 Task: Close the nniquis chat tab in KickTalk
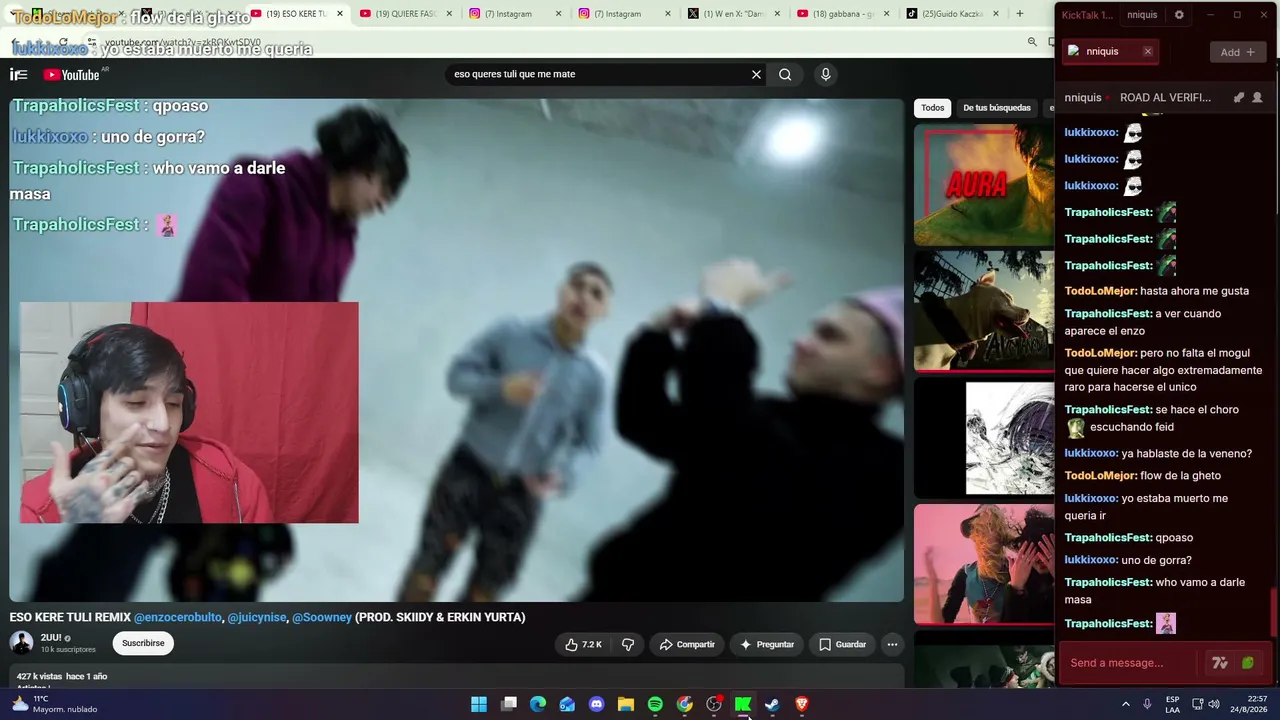(x=1147, y=51)
